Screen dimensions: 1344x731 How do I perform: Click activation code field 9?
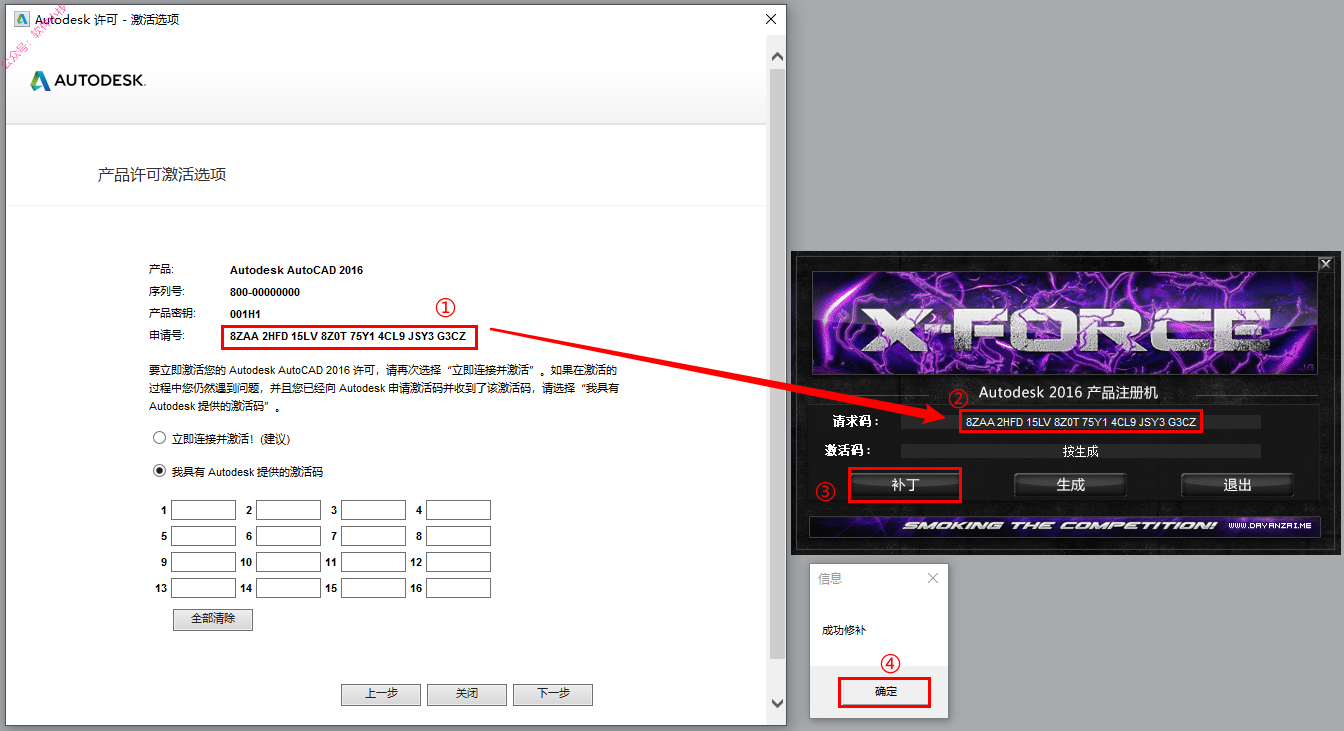tap(203, 562)
